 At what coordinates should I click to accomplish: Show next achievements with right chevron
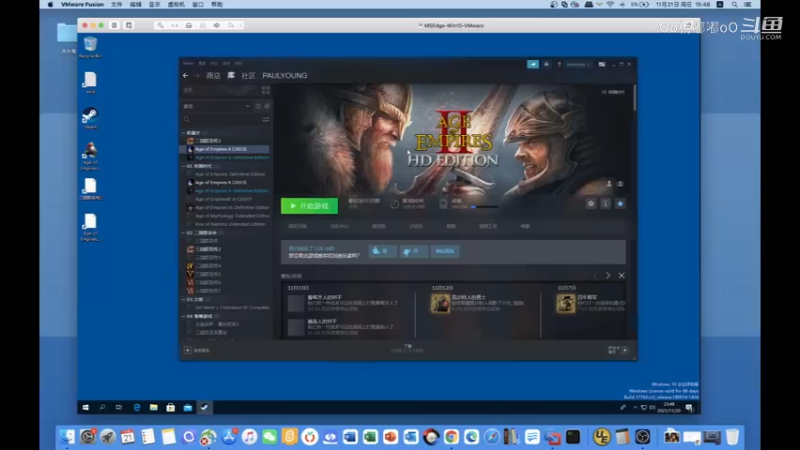608,276
